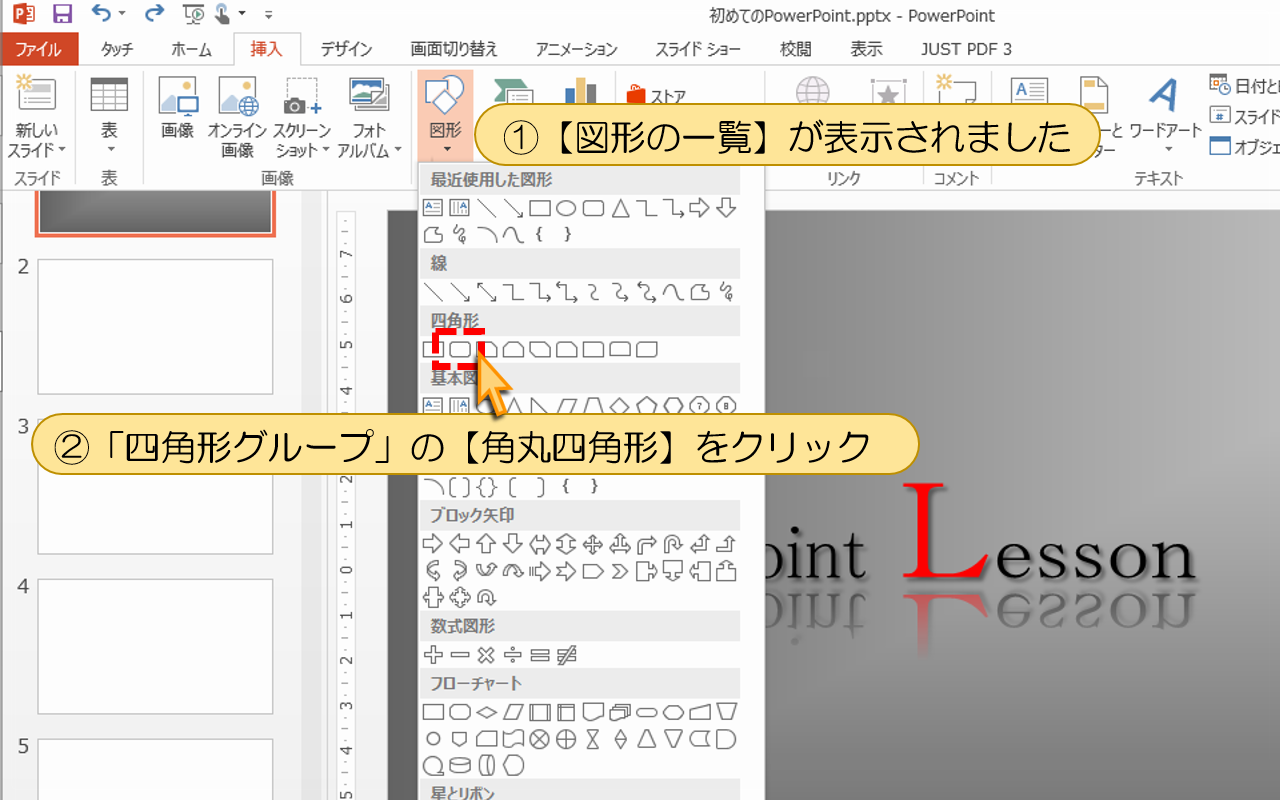Pick the circular arrow in ブロック矢印
The image size is (1280, 800).
pos(487,598)
